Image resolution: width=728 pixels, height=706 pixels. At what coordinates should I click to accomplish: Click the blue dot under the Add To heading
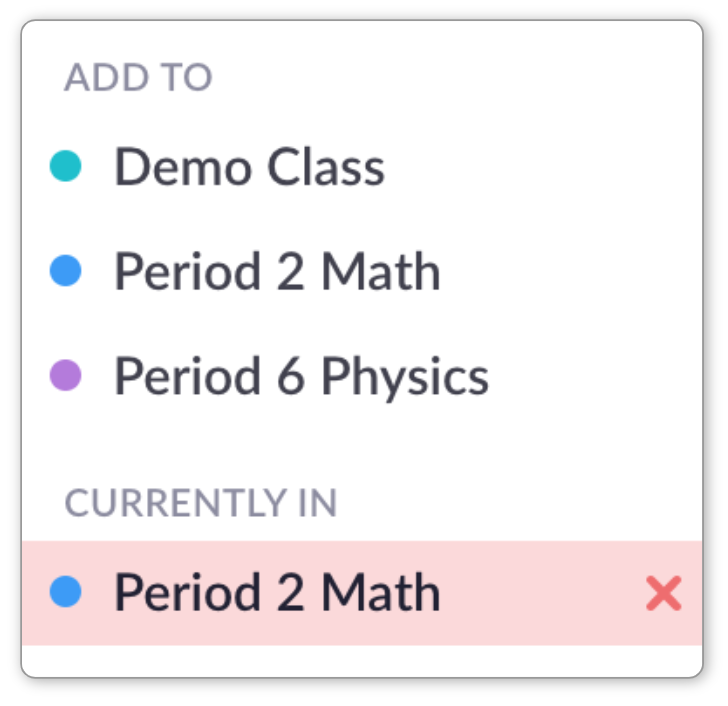pyautogui.click(x=66, y=272)
